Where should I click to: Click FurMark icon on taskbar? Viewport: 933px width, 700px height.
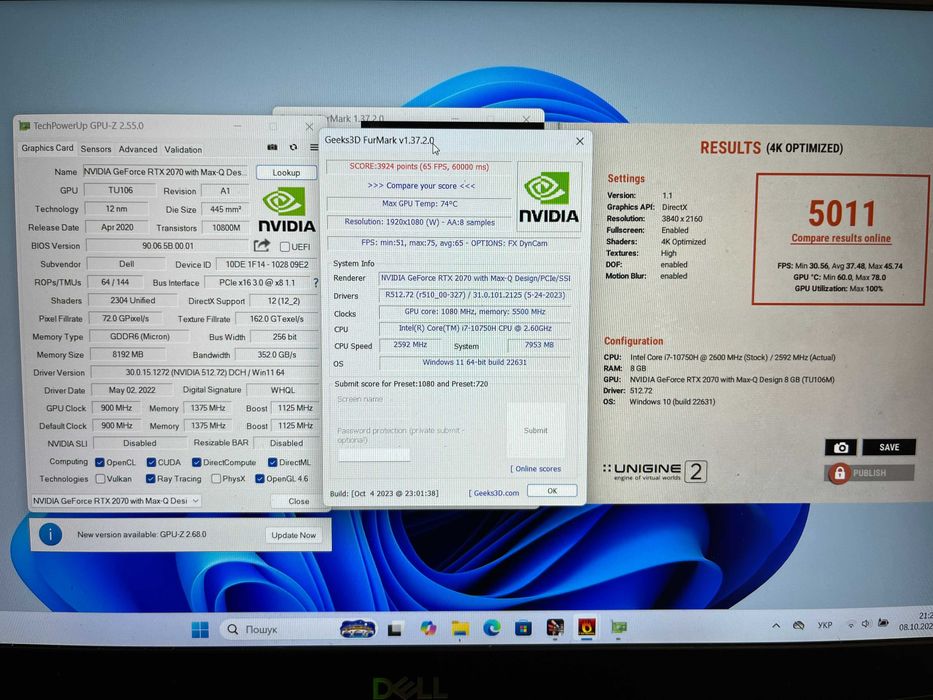[x=587, y=627]
